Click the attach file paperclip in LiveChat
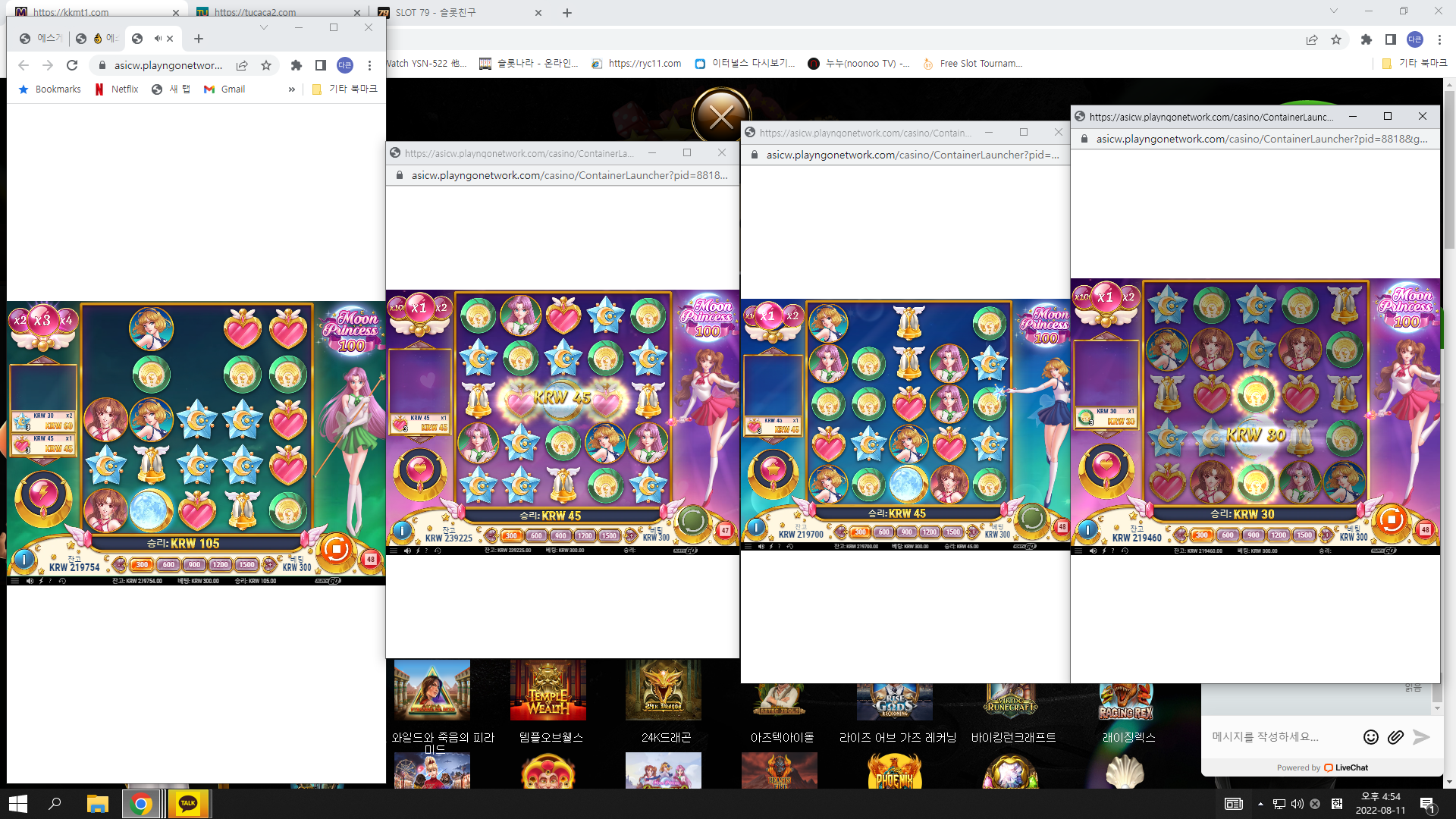1456x819 pixels. pos(1395,736)
